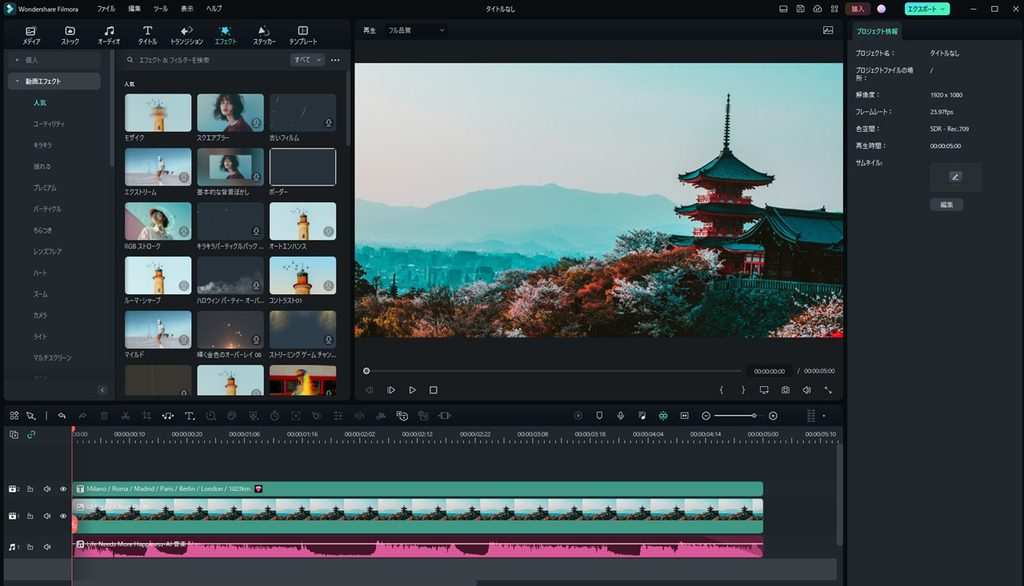
Task: Click the add-track icon left of the timeline ruler
Action: click(14, 434)
